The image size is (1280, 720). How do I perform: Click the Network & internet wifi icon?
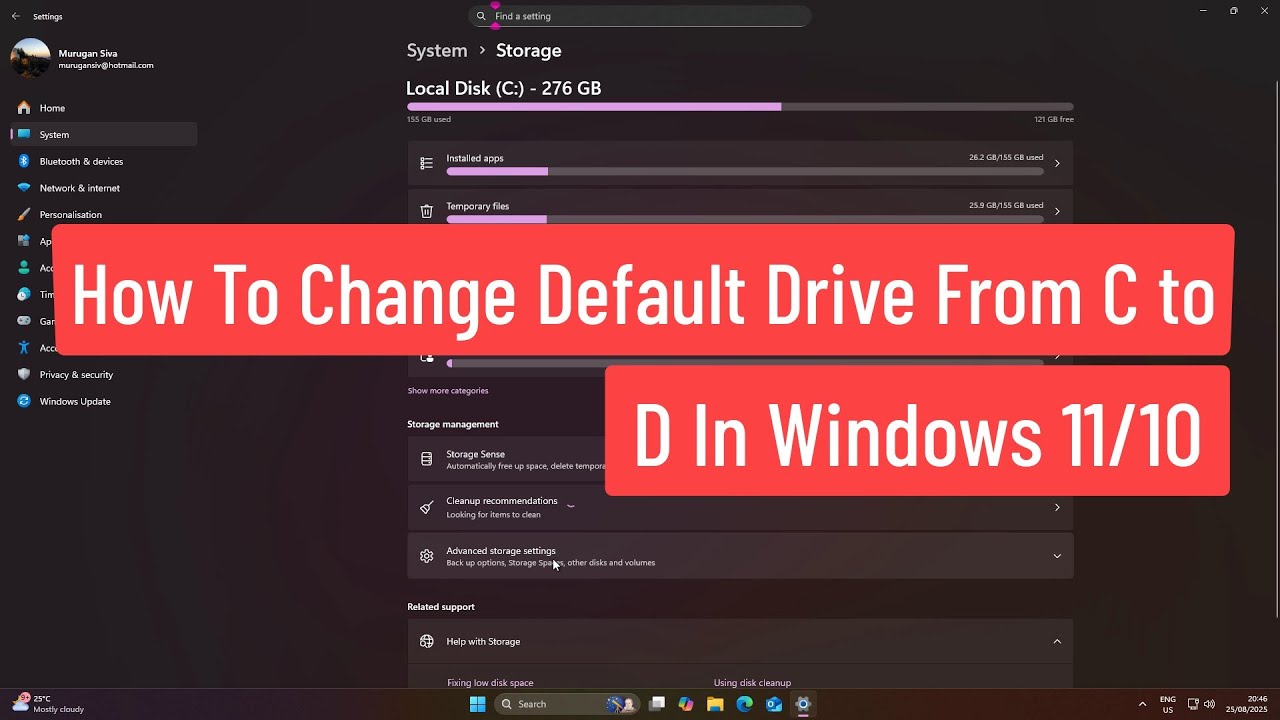[x=23, y=188]
